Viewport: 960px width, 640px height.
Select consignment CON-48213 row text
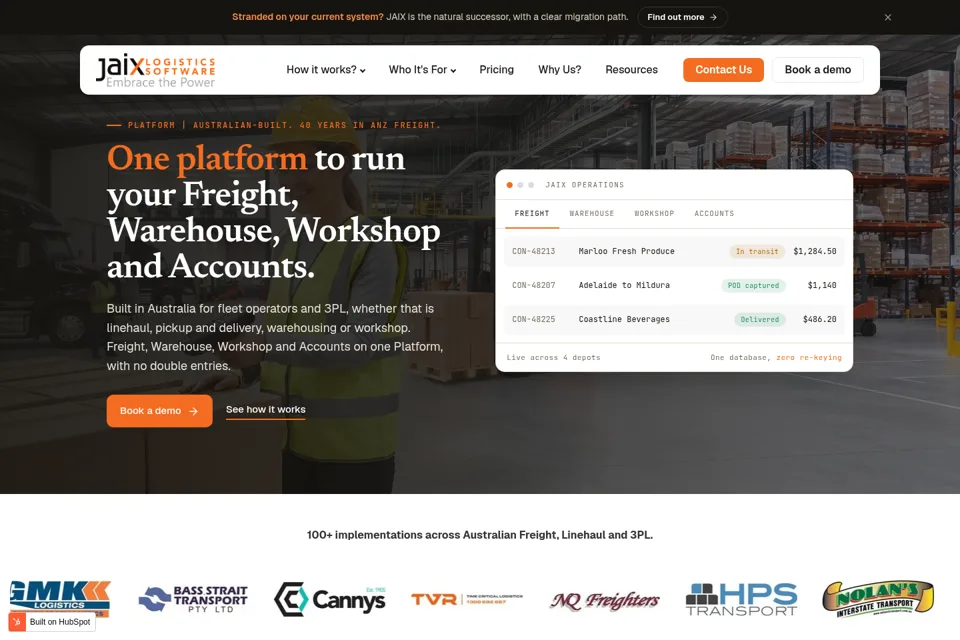533,251
